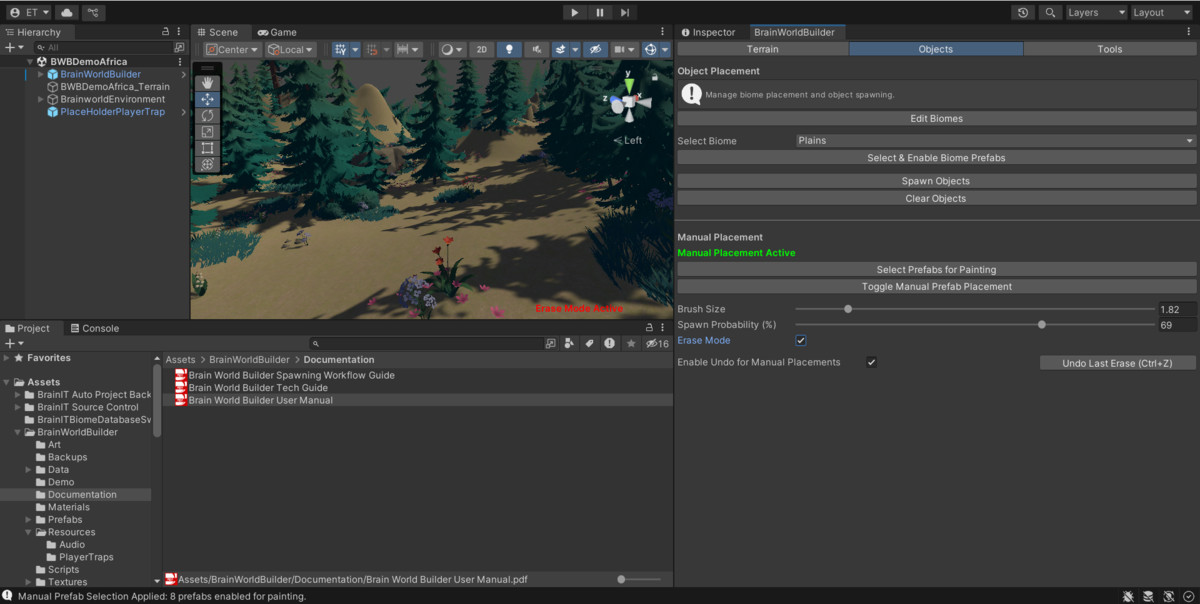Open scene camera settings icon
This screenshot has width=1200, height=604.
click(620, 49)
